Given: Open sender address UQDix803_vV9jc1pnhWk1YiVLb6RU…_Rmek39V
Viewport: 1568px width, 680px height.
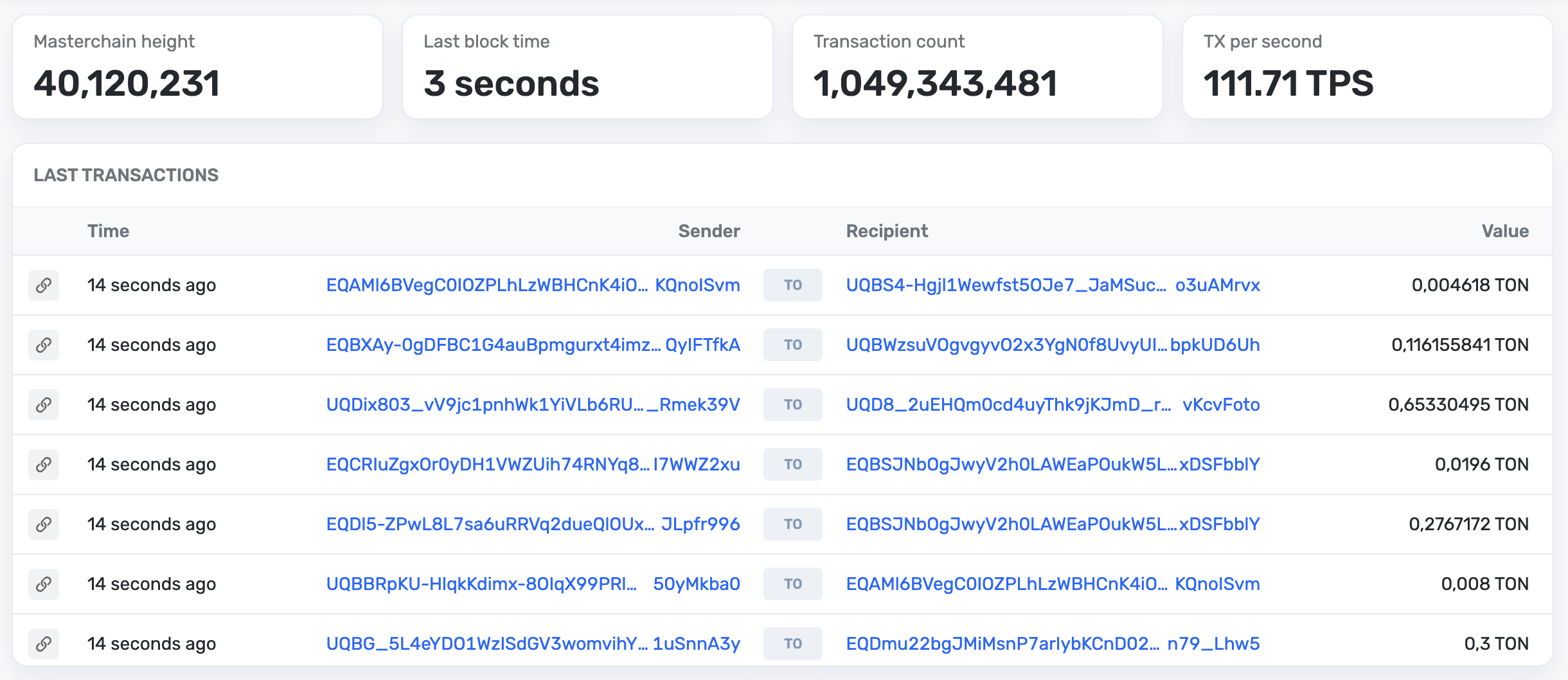Looking at the screenshot, I should click(x=533, y=405).
